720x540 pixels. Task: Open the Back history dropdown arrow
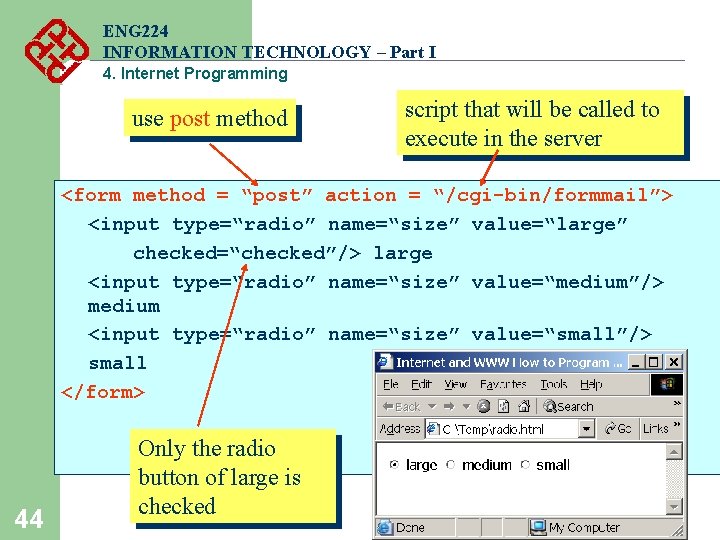pyautogui.click(x=432, y=406)
